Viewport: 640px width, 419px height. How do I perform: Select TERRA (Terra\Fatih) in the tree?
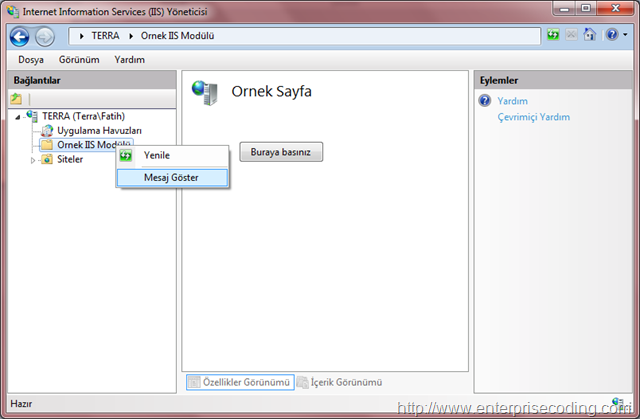[x=83, y=116]
